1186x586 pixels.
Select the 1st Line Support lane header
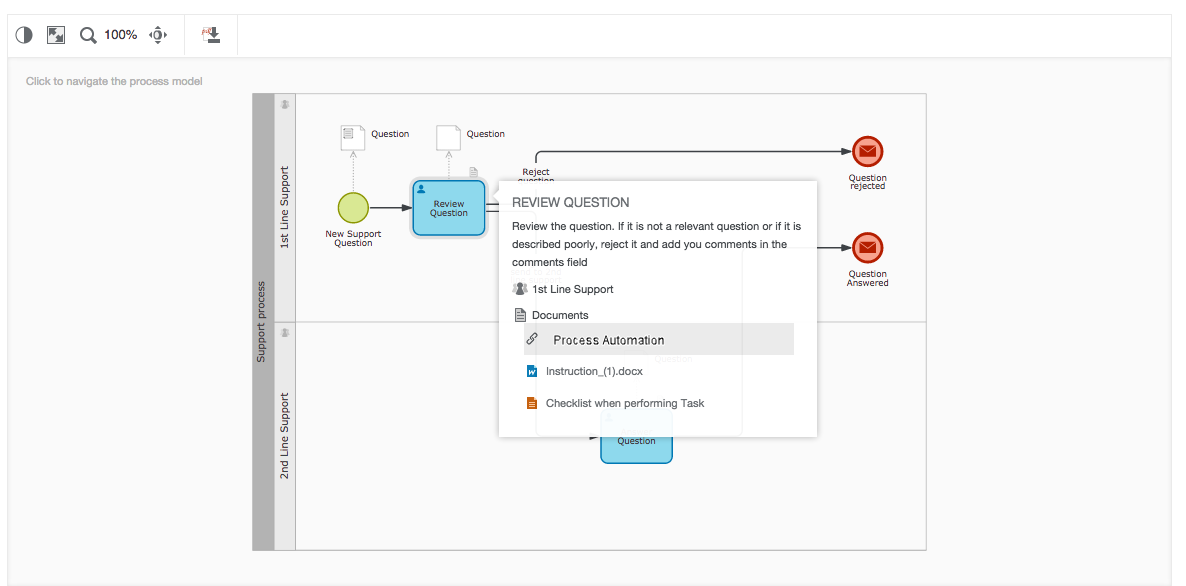click(x=285, y=208)
